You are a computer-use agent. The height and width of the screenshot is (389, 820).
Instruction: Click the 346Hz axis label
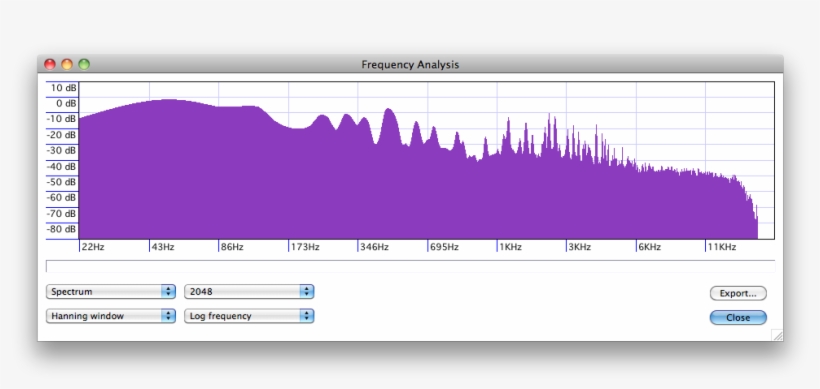[x=374, y=247]
